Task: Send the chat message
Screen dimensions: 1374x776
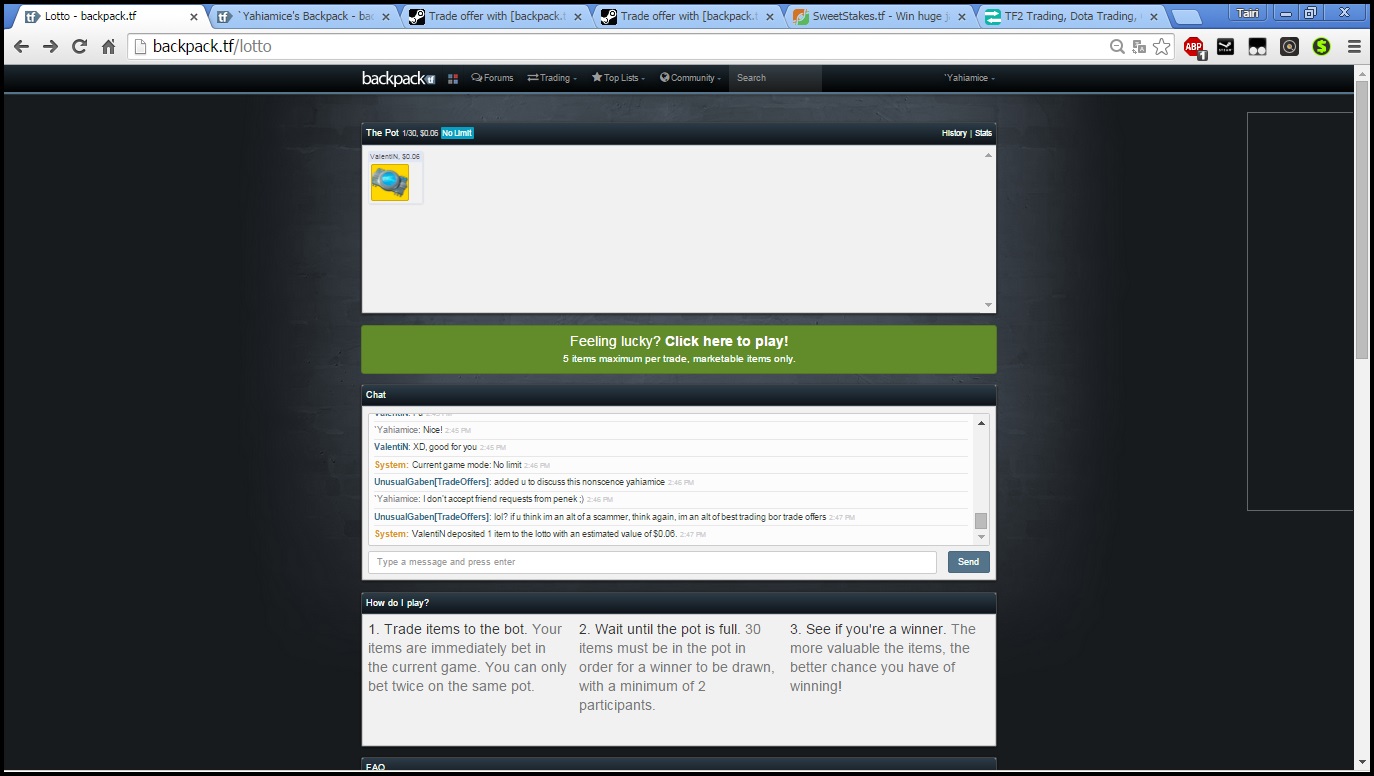Action: 968,562
